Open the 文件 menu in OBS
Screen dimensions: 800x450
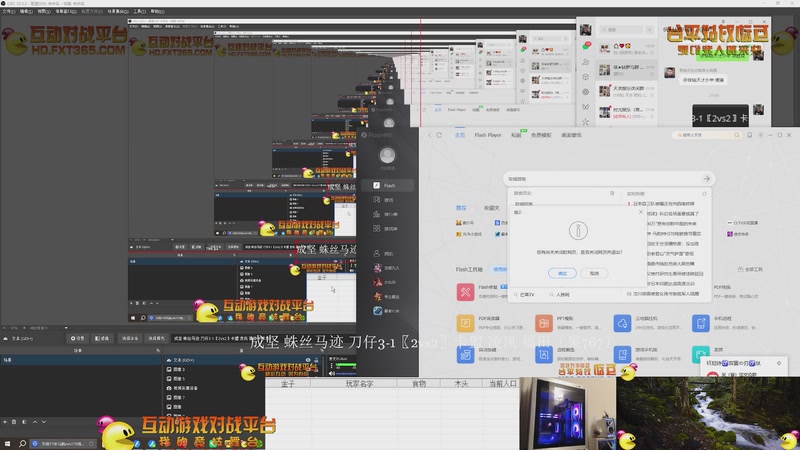(x=9, y=11)
